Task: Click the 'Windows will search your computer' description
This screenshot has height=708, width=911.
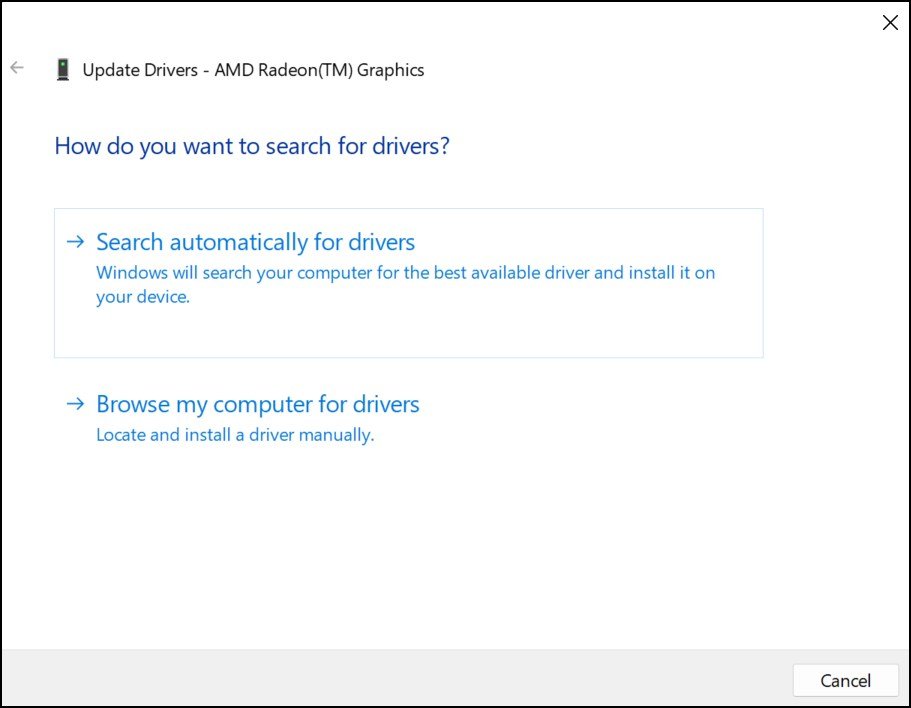Action: click(406, 285)
